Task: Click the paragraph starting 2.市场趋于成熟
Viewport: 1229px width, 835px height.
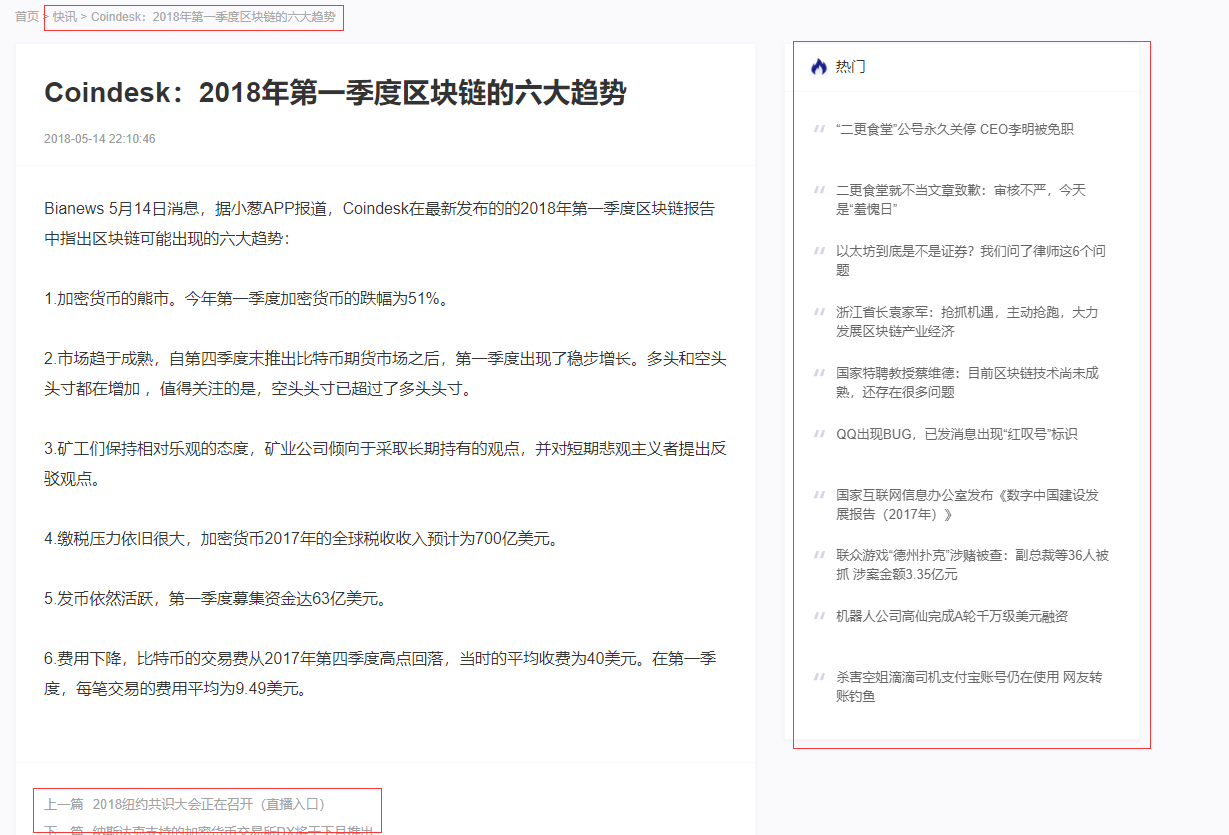Action: (x=385, y=373)
